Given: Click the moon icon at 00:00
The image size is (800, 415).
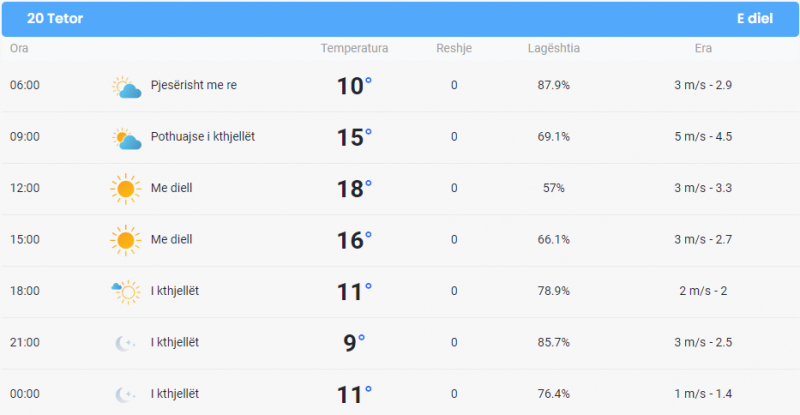Looking at the screenshot, I should coord(125,395).
